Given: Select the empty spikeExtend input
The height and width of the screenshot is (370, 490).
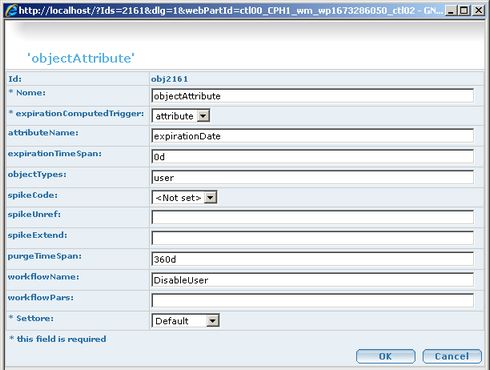Looking at the screenshot, I should pos(313,238).
